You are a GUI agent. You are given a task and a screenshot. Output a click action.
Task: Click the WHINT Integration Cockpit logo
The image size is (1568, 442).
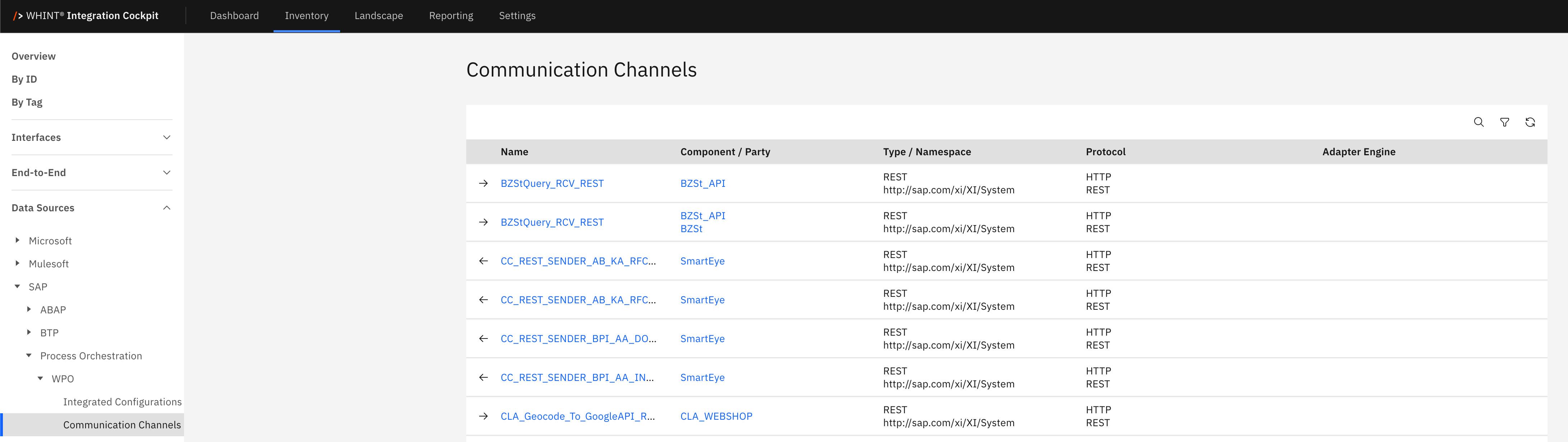86,16
